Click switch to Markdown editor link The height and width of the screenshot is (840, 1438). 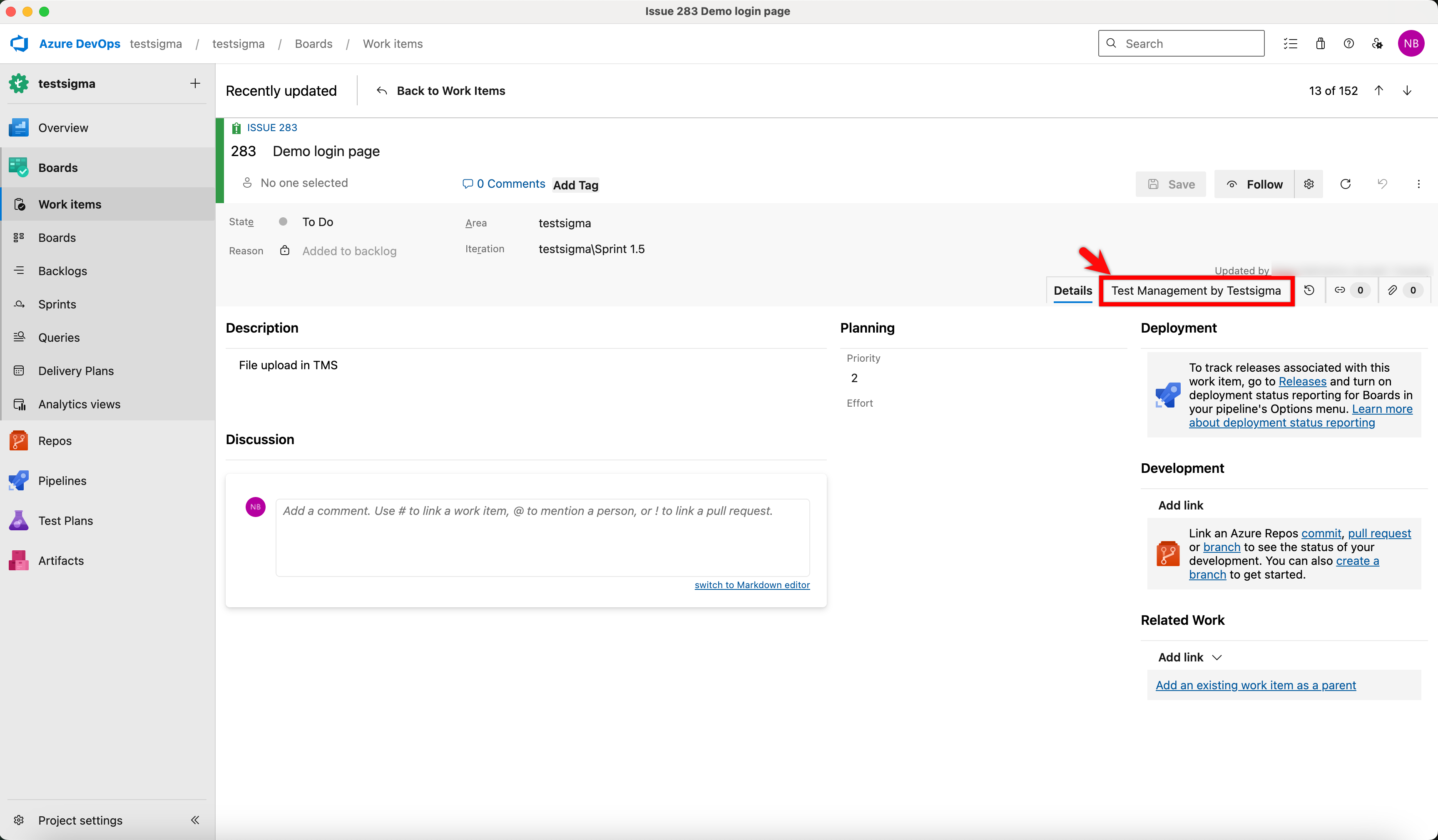751,585
